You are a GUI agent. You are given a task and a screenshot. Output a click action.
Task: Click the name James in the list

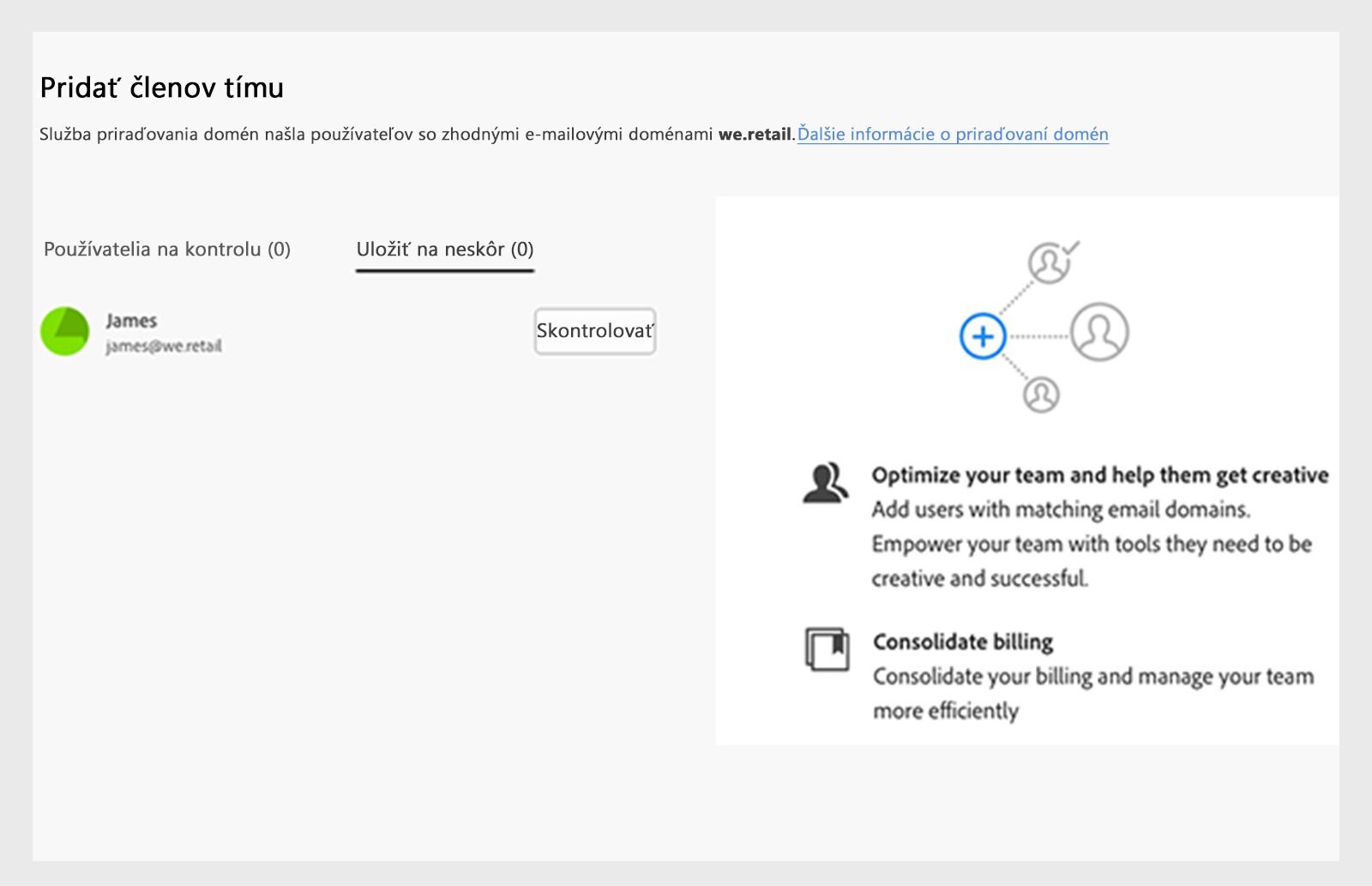(131, 321)
